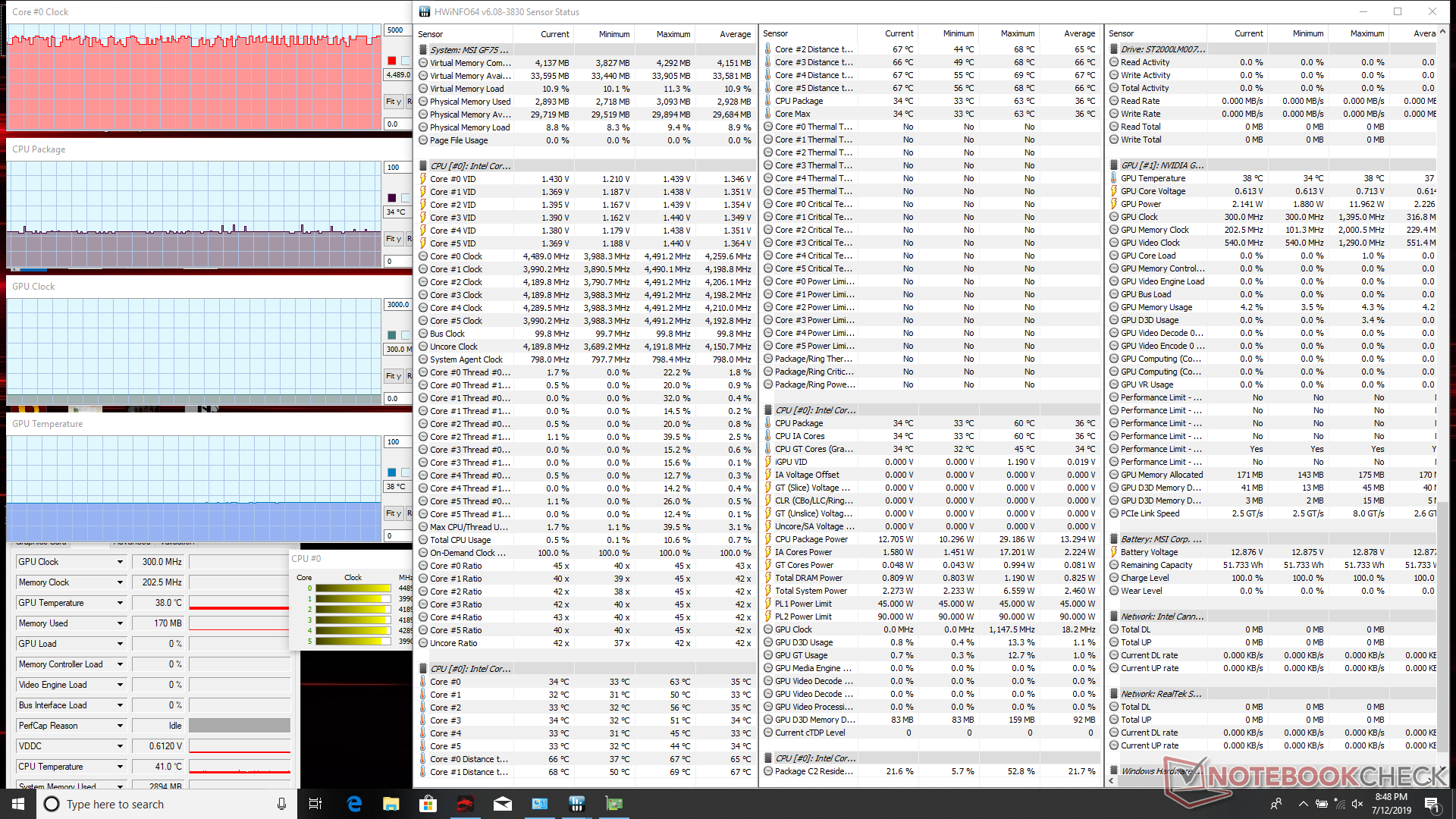Viewport: 1456px width, 819px height.
Task: Click the thermometer icon beside GPU Temperature
Action: click(1114, 178)
